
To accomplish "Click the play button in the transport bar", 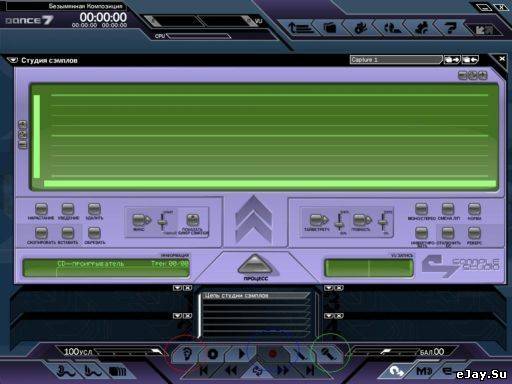I will [242, 353].
